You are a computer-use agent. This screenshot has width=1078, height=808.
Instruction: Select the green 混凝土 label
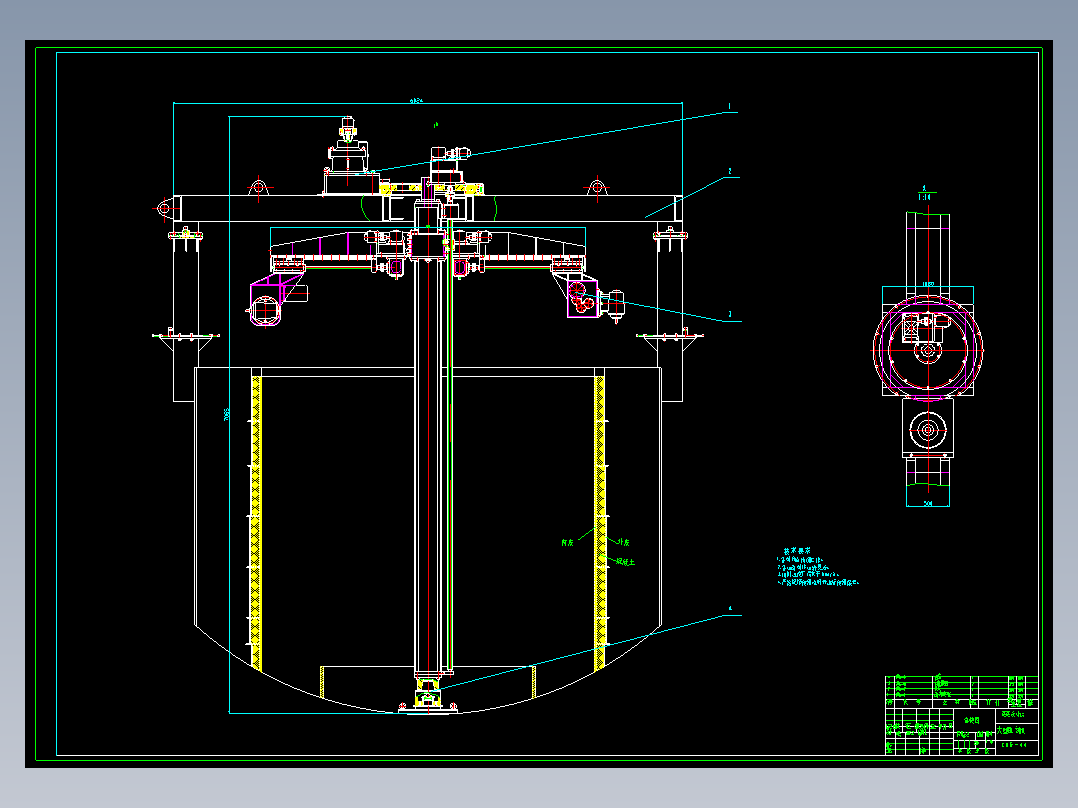coord(625,562)
